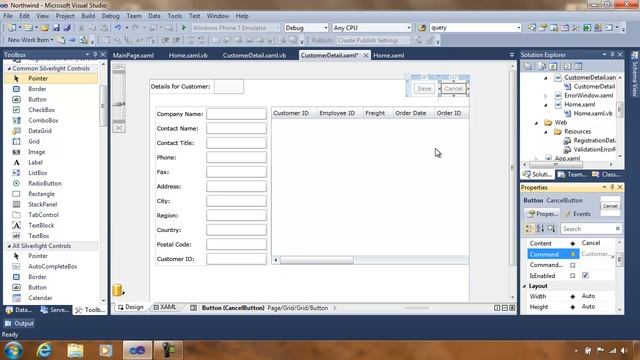Screen dimensions: 640x360
Task: Open the Debug menu
Action: [110, 16]
